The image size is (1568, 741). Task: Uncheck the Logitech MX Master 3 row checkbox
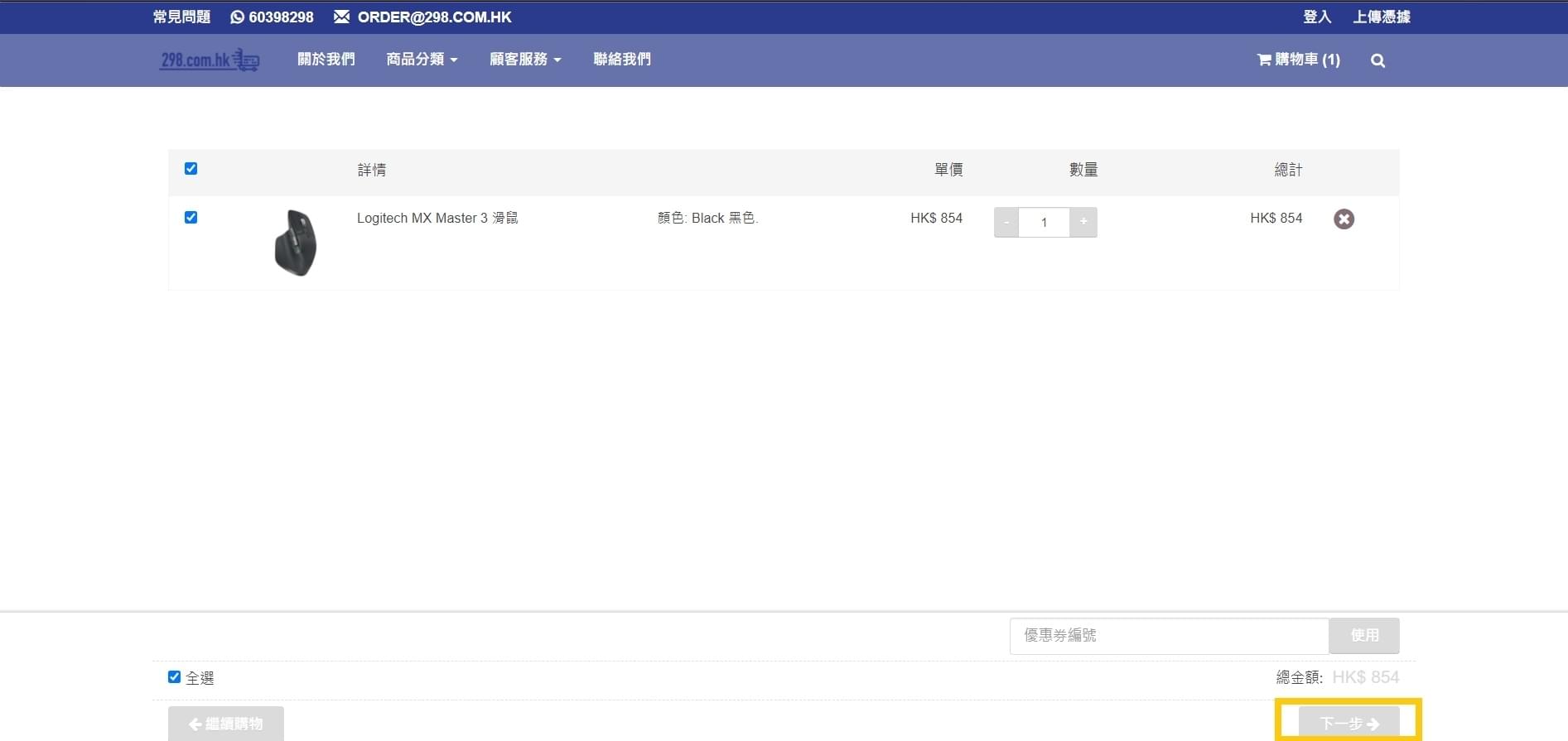(191, 217)
